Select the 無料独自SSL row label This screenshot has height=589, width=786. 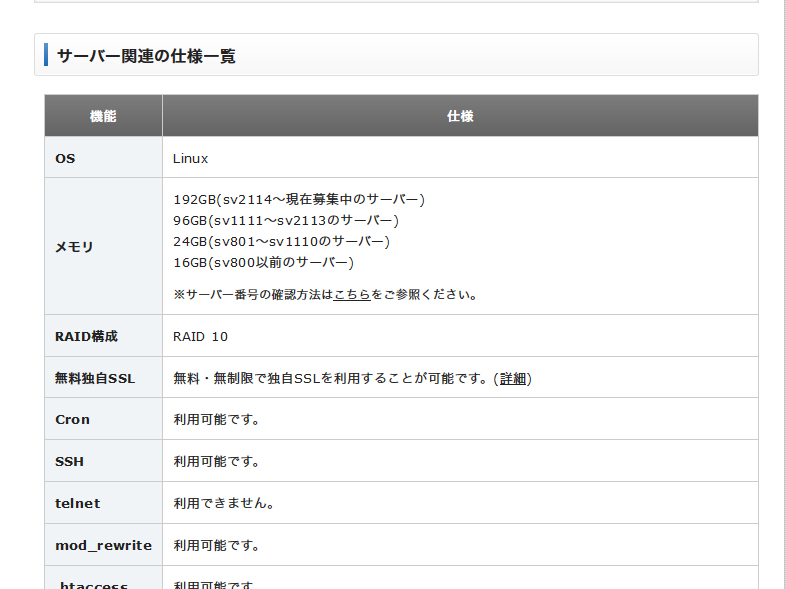pyautogui.click(x=95, y=379)
